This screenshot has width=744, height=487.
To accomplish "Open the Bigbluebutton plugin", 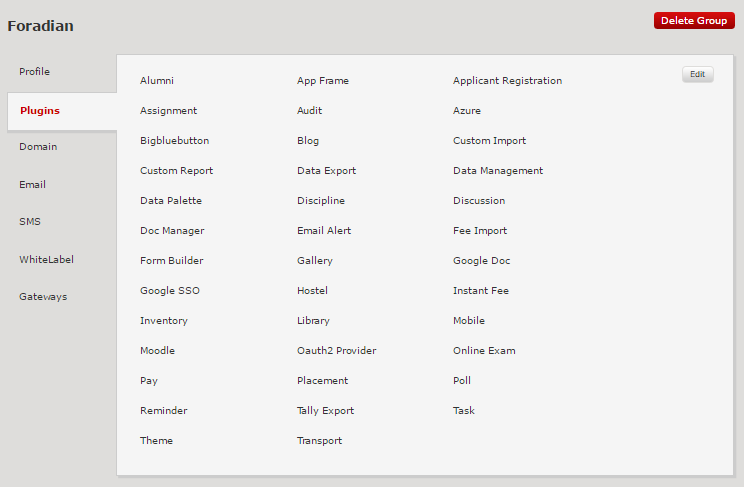I will point(174,141).
